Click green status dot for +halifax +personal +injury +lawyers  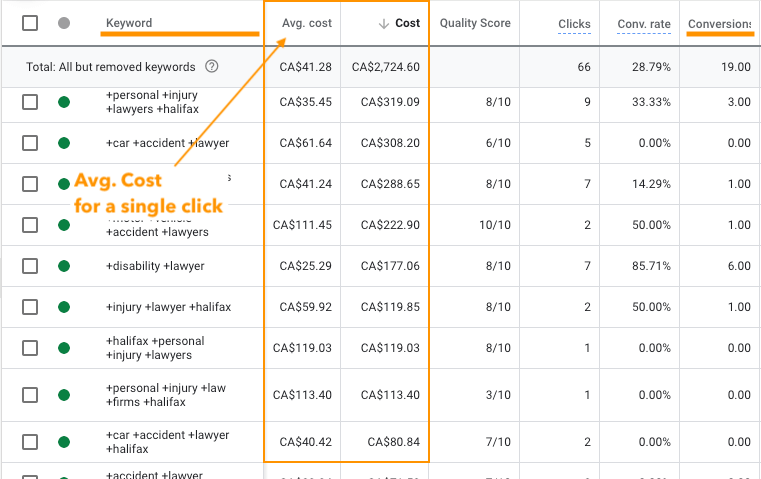click(64, 348)
